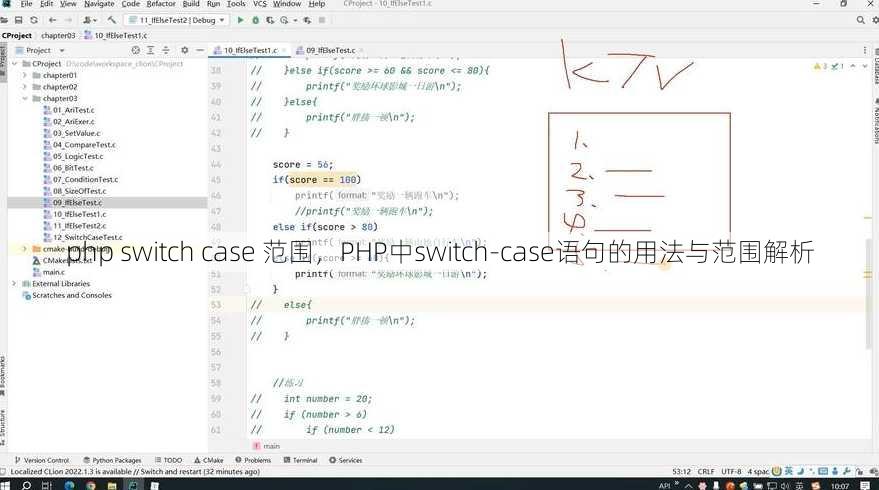879x490 pixels.
Task: Click the 53:12 caret position indicator
Action: 682,471
